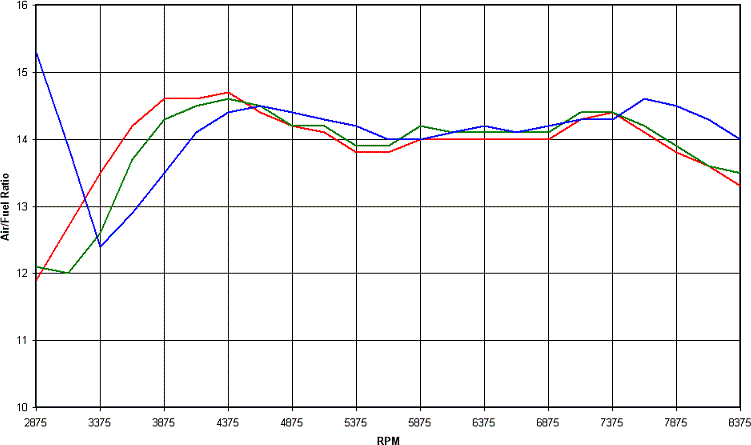Select the blue line's lowest dip at 3375 RPM

tap(100, 246)
